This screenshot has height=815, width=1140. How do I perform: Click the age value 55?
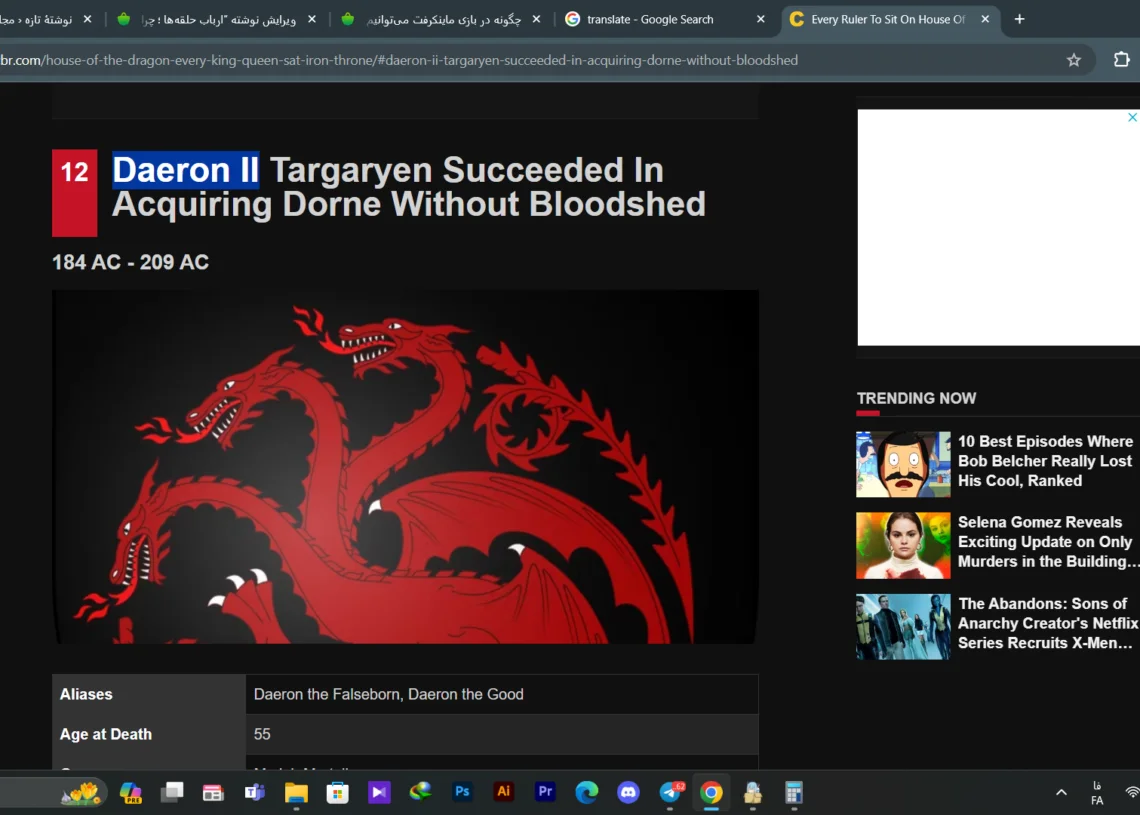click(x=262, y=734)
